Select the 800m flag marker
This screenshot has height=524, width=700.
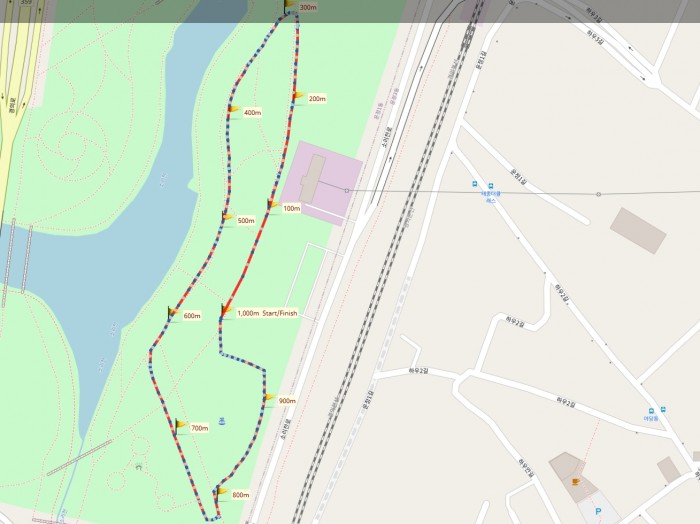[222, 492]
